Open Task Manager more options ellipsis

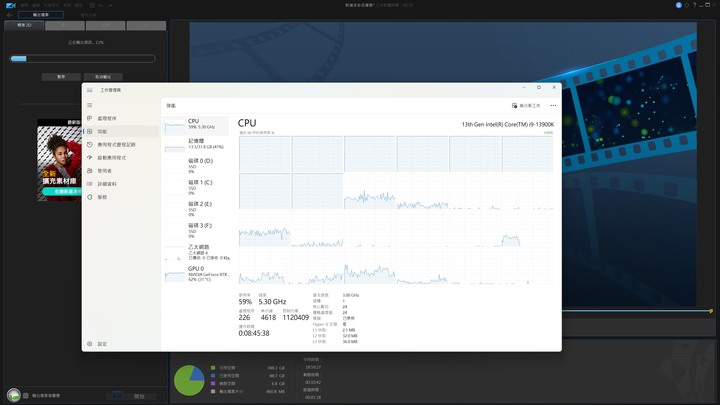pyautogui.click(x=553, y=106)
